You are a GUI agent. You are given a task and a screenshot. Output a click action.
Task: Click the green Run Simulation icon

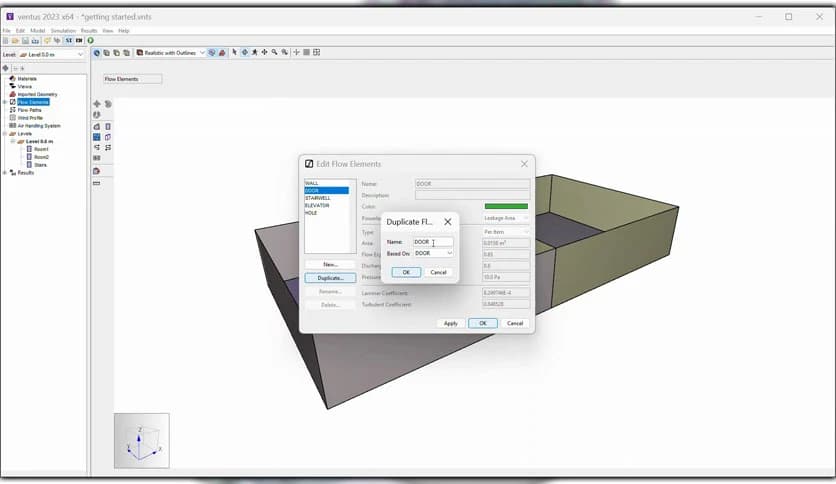pos(90,41)
